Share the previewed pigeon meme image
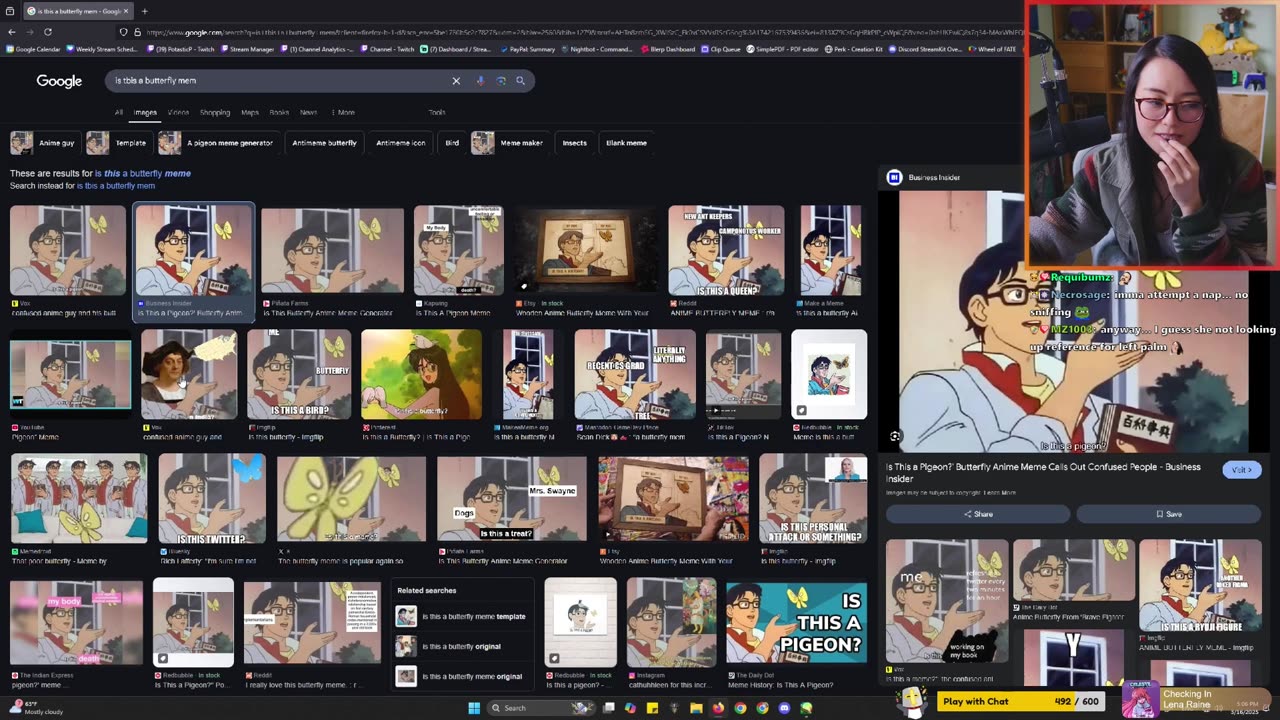The image size is (1280, 720). pyautogui.click(x=977, y=514)
